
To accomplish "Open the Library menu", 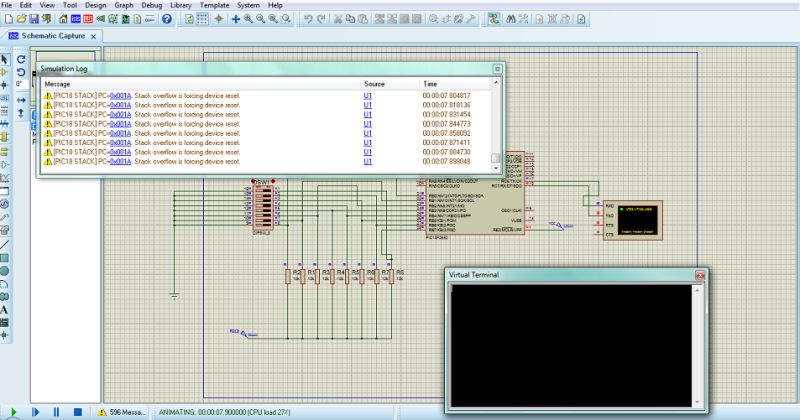I will [181, 5].
